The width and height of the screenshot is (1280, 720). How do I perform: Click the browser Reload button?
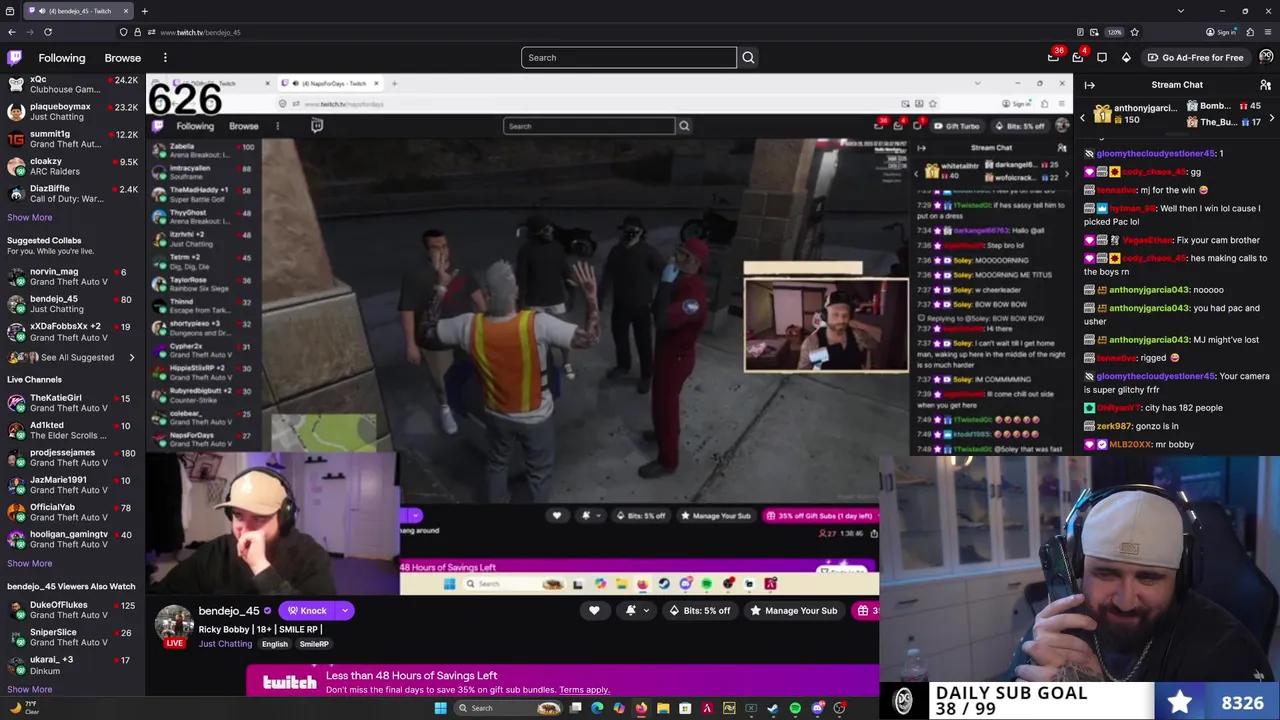47,32
